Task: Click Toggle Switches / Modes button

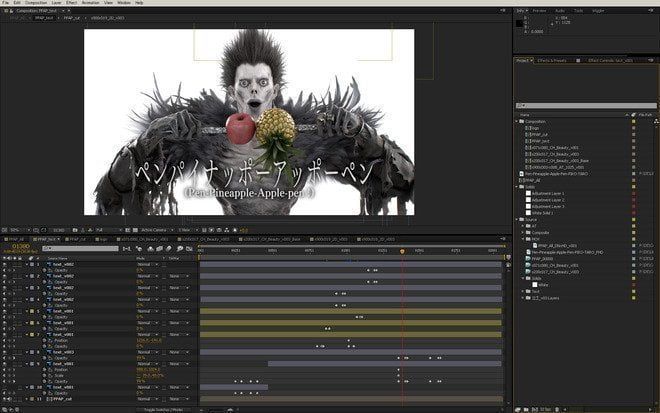Action: (163, 410)
